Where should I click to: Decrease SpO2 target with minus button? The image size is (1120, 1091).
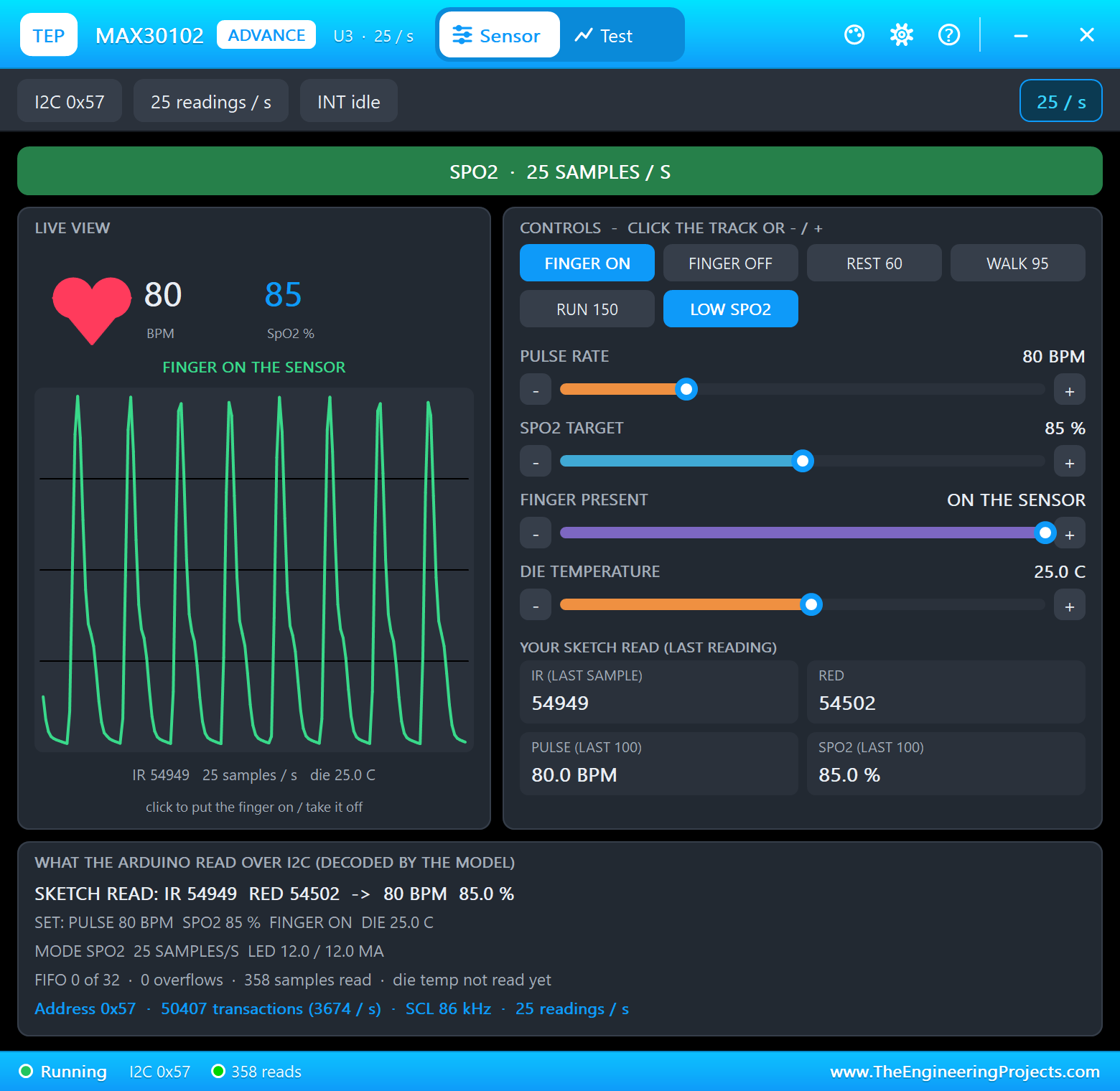[x=536, y=462]
